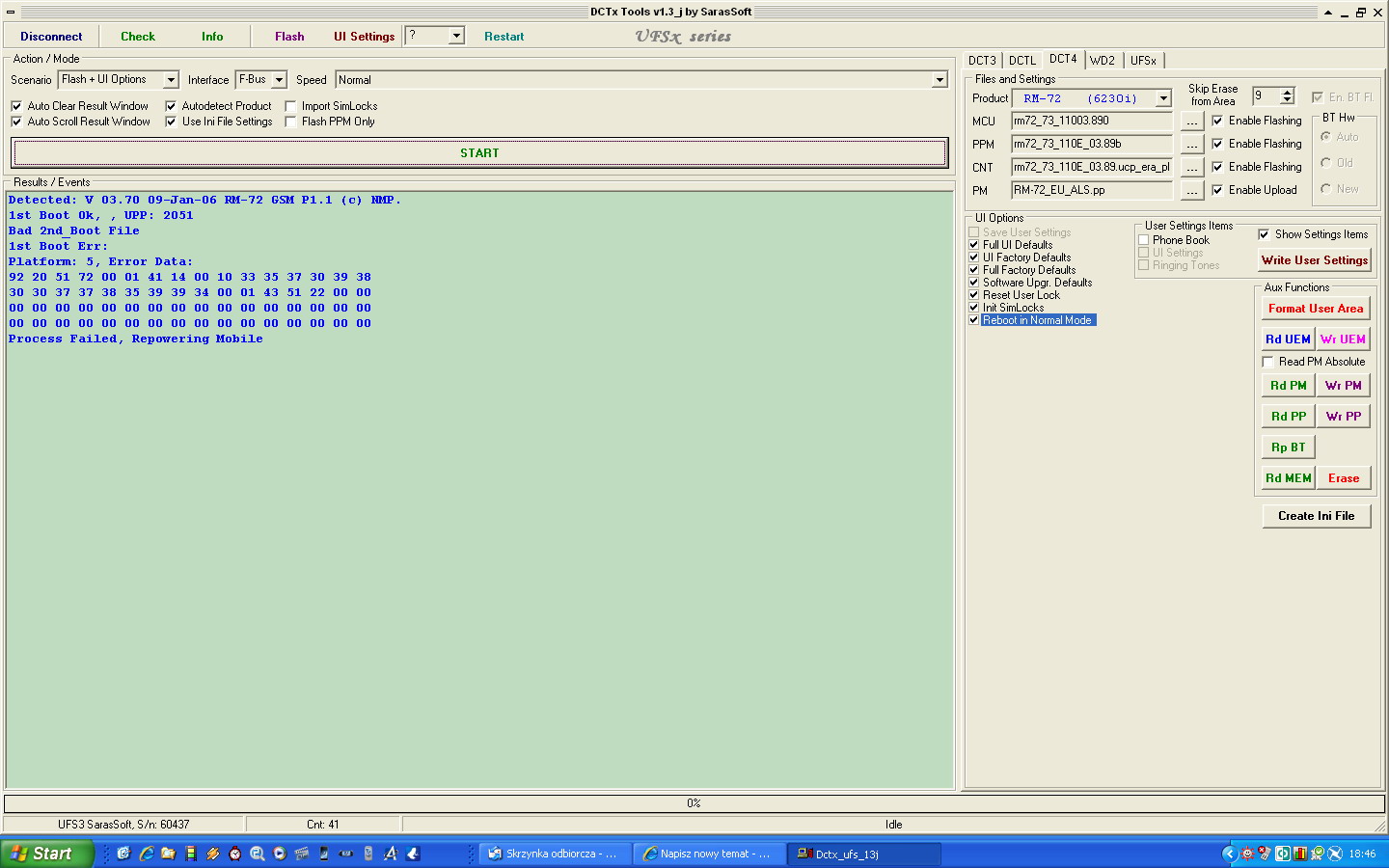
Task: Click UI Settings in the toolbar
Action: (365, 37)
